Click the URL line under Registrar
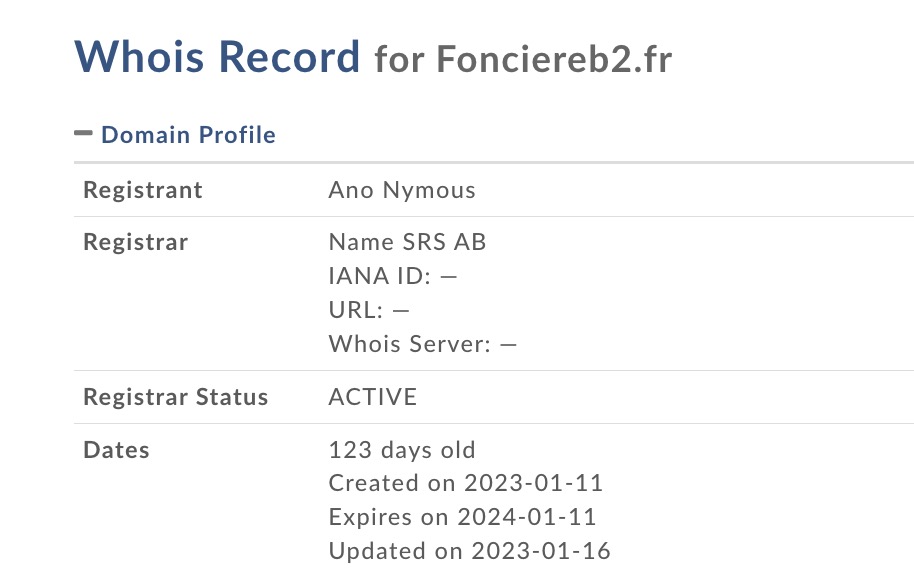 coord(369,310)
